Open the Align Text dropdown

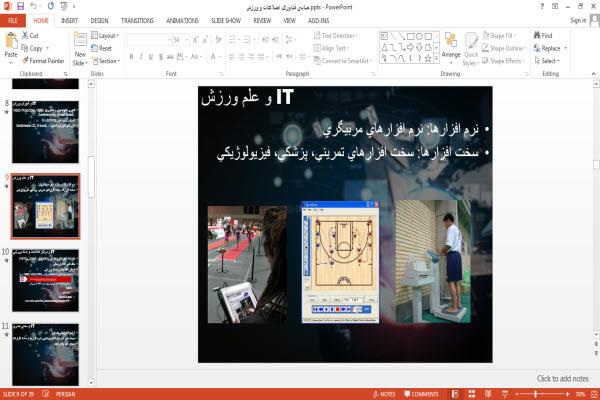[331, 48]
